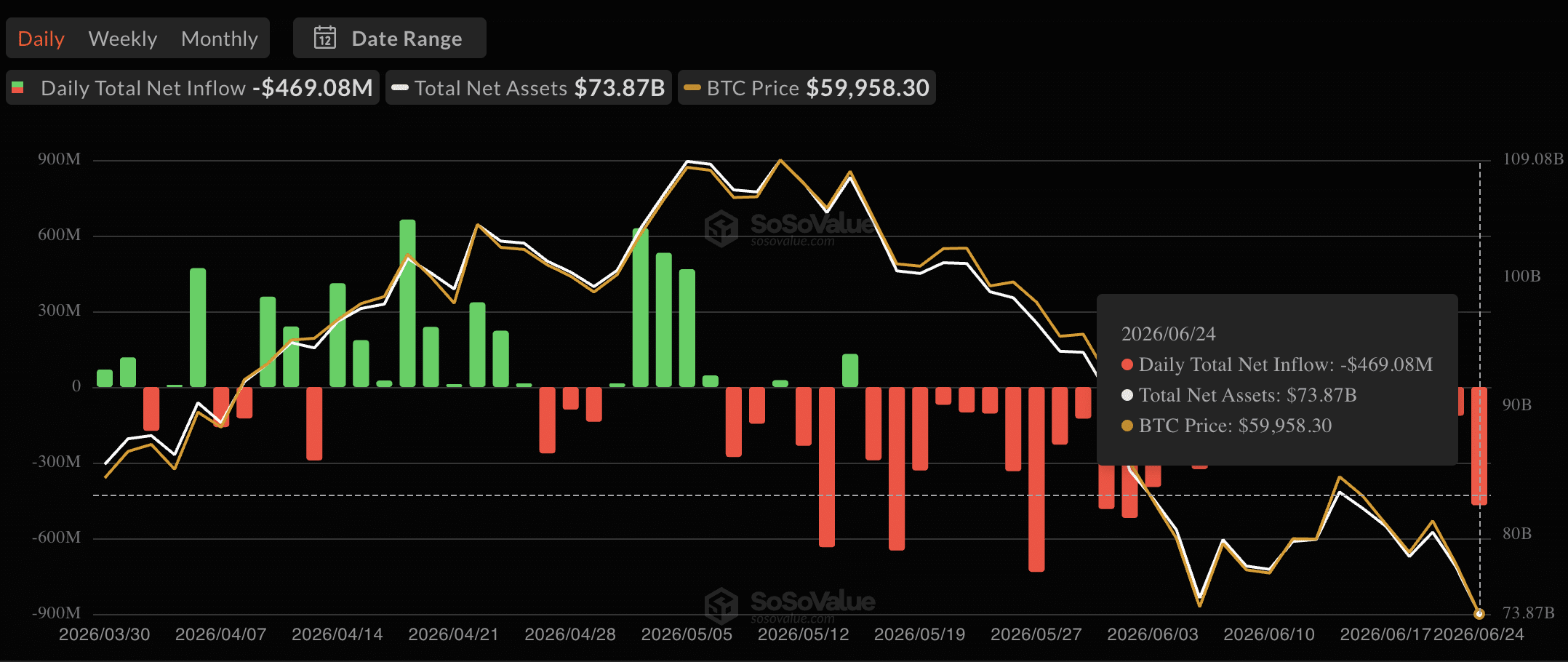Click the 73.87B right axis label
The width and height of the screenshot is (1568, 662).
point(1529,613)
